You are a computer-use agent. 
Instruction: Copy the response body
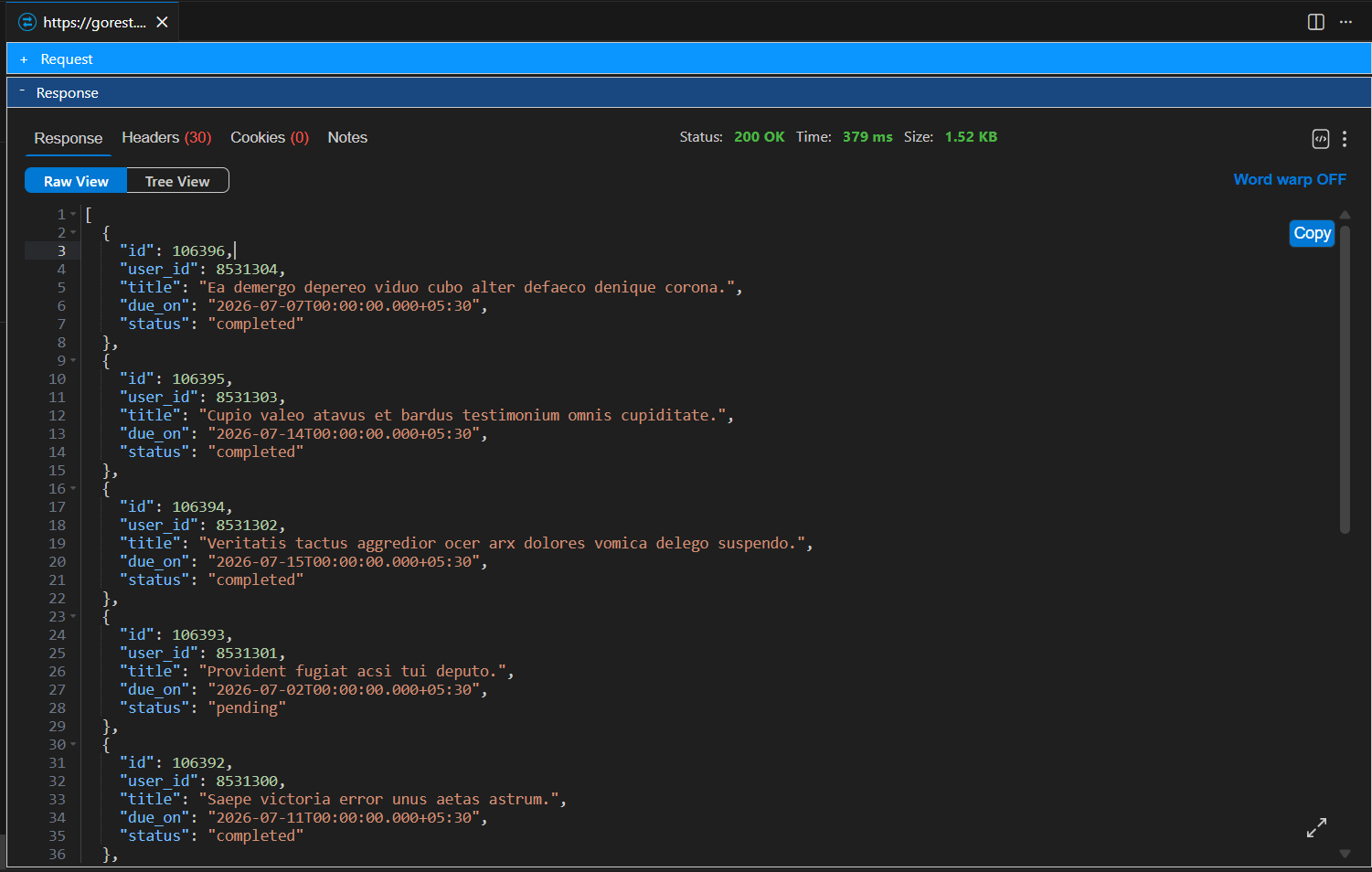(1312, 233)
